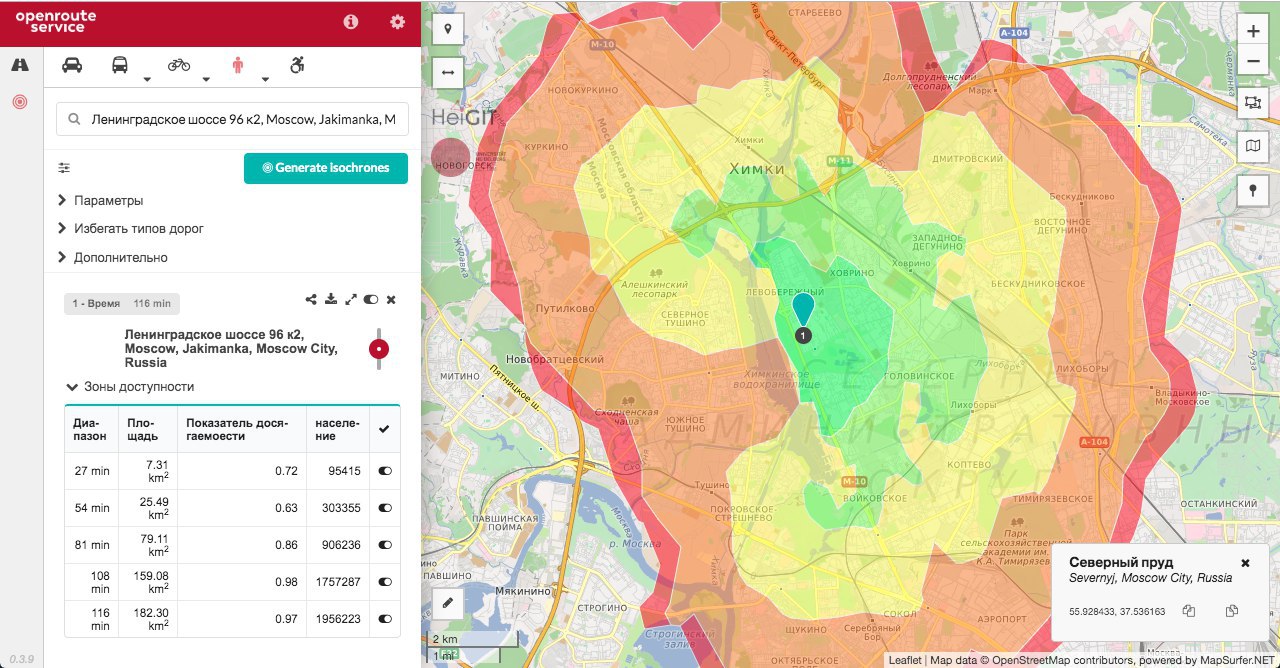Choose the wheelchair routing profile
Viewport: 1280px width, 668px height.
297,65
